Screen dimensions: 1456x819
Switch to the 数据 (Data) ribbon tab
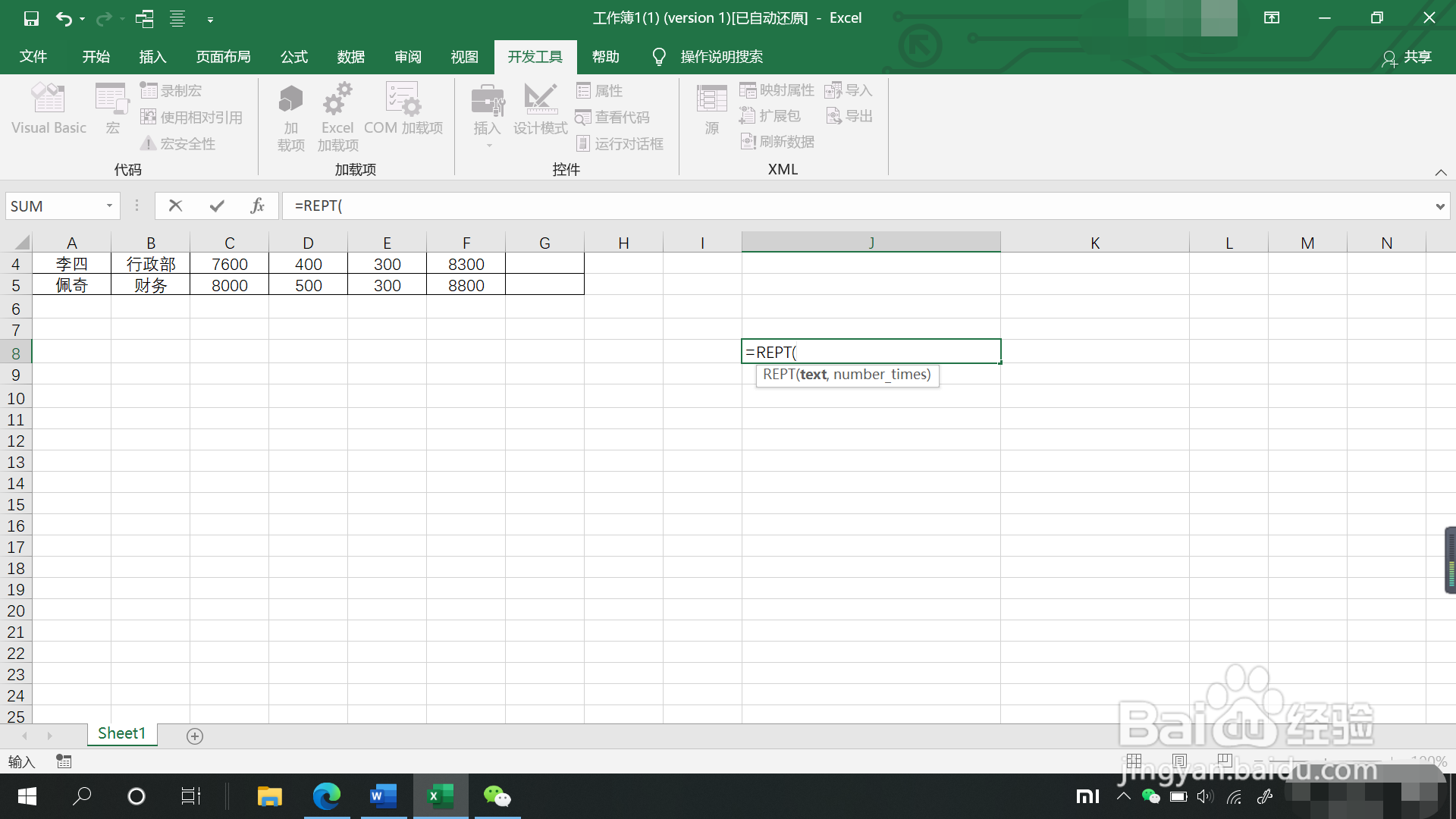350,57
